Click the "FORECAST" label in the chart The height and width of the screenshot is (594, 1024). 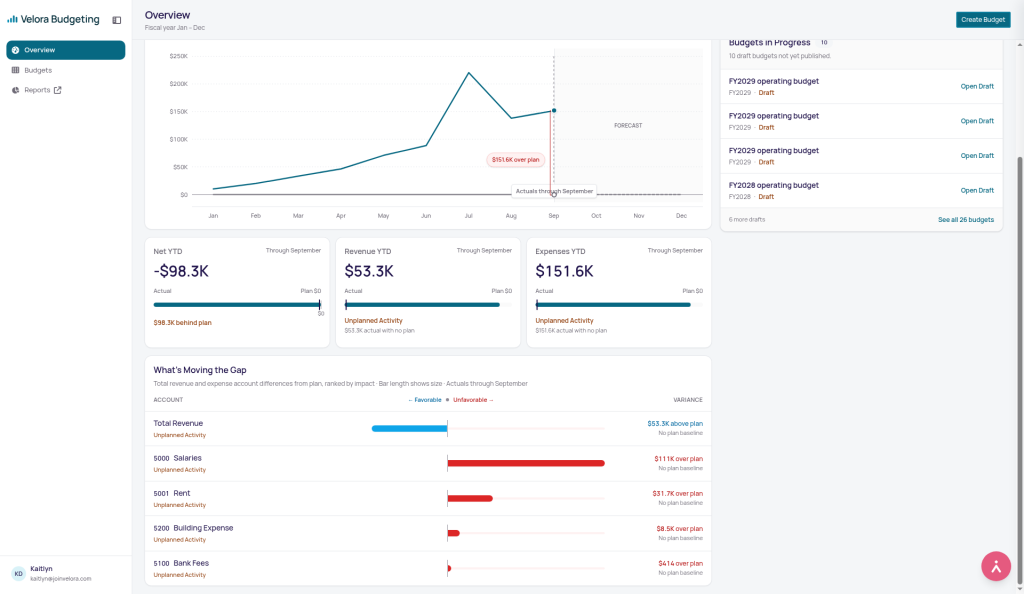click(628, 125)
